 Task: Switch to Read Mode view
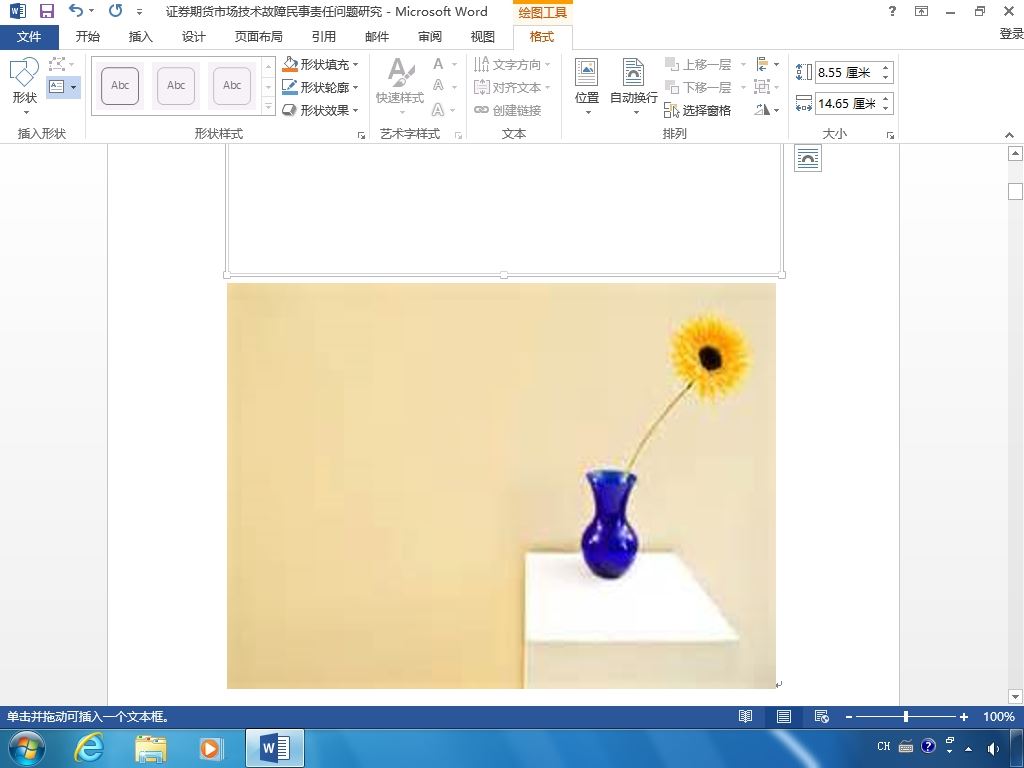(x=745, y=716)
